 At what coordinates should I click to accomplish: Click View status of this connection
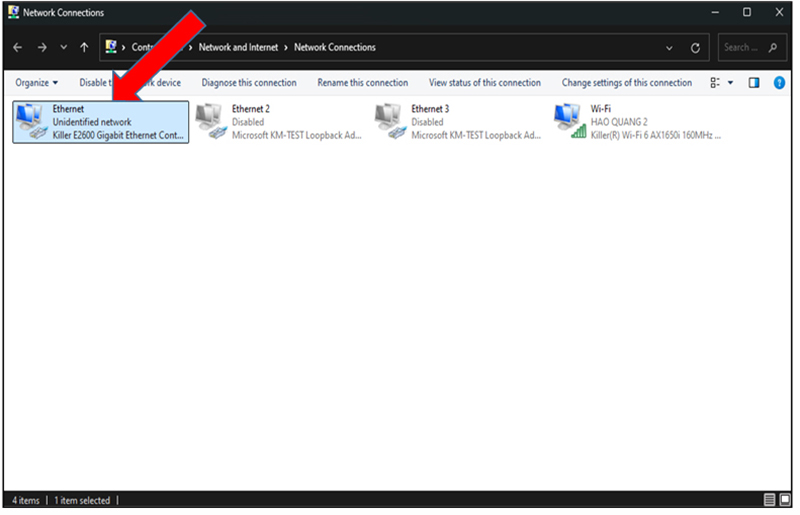(x=485, y=83)
